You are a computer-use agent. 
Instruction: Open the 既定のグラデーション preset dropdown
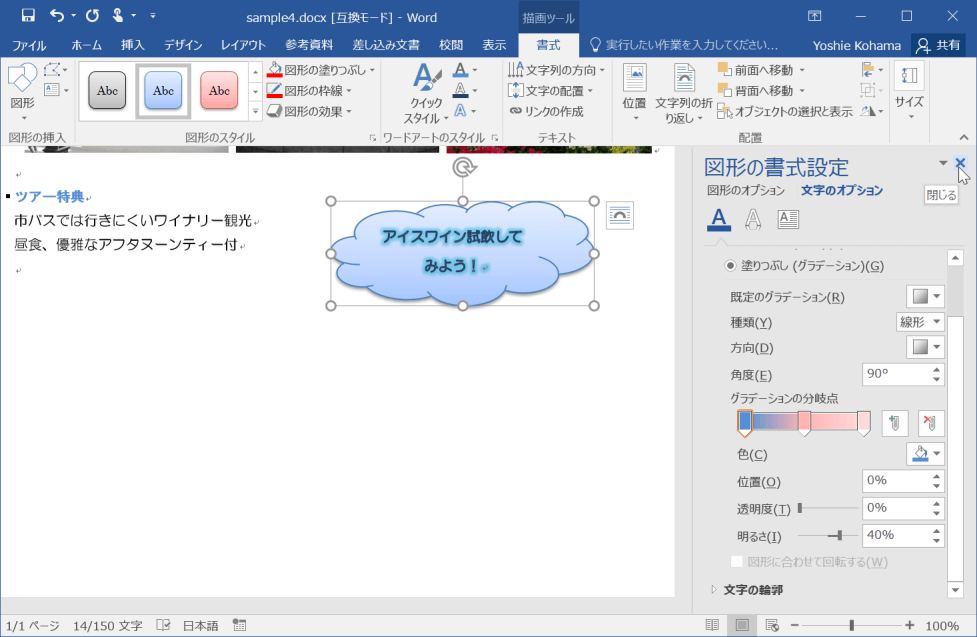tap(925, 296)
